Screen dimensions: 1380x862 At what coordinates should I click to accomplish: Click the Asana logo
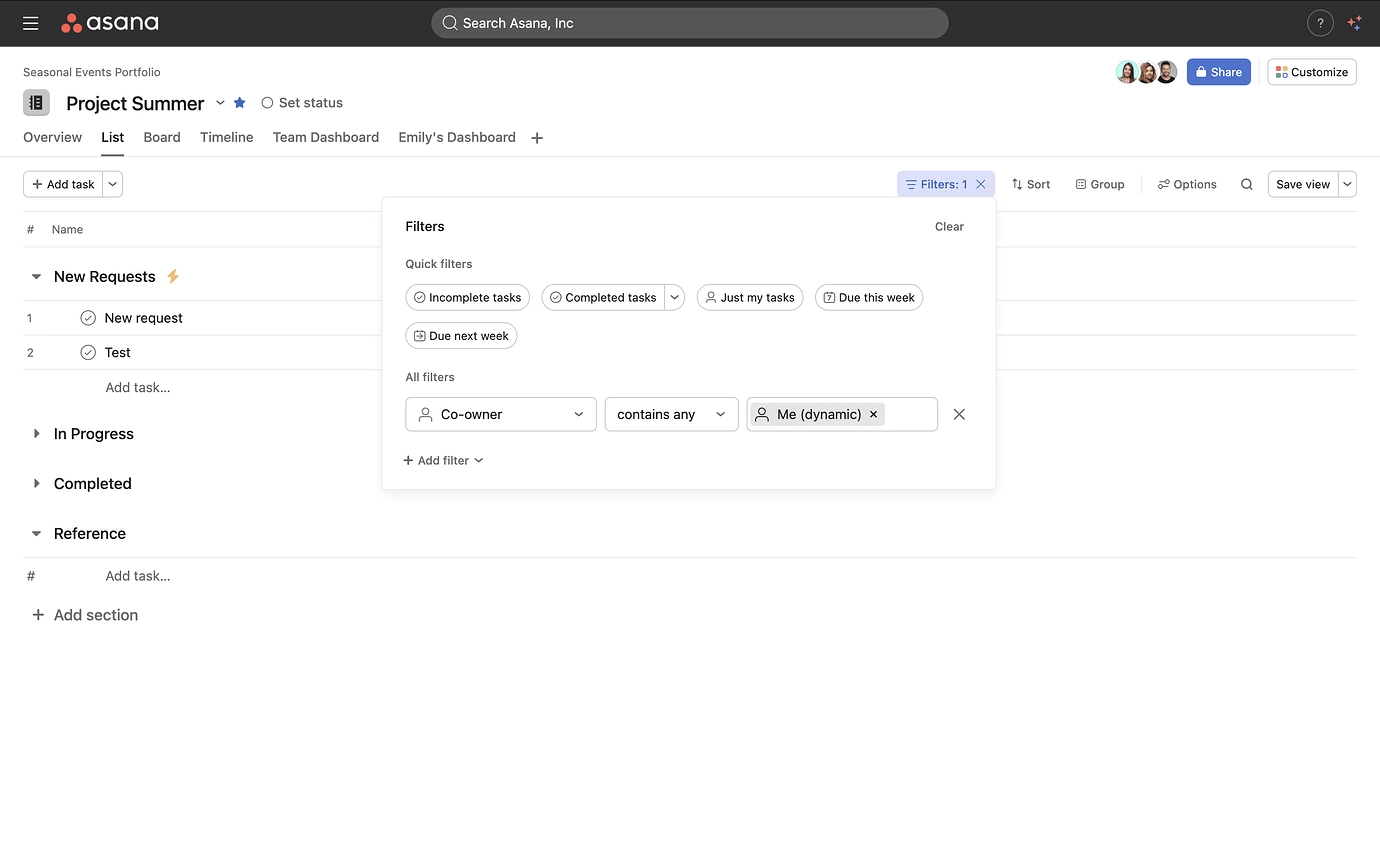coord(109,22)
